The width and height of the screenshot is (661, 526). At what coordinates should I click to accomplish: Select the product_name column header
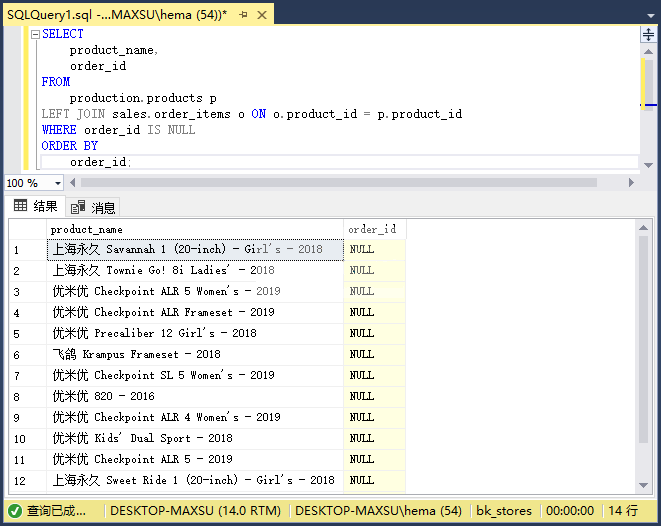tap(195, 229)
